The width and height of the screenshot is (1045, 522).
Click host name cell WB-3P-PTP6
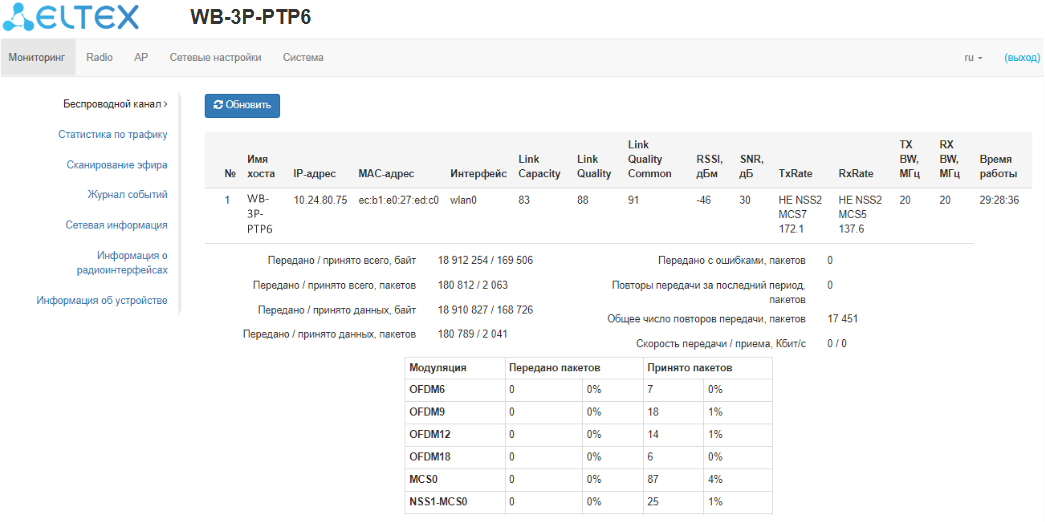tap(260, 214)
